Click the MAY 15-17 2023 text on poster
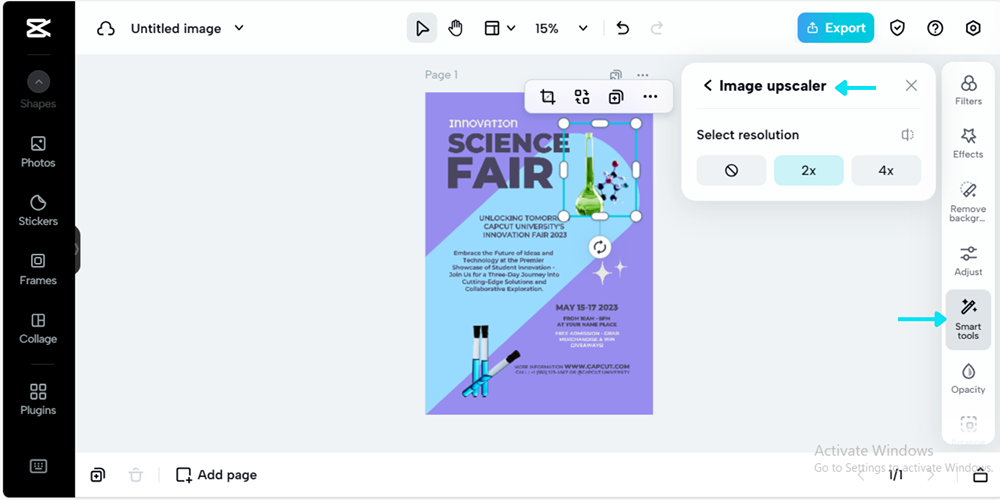This screenshot has width=1000, height=500. [x=586, y=307]
